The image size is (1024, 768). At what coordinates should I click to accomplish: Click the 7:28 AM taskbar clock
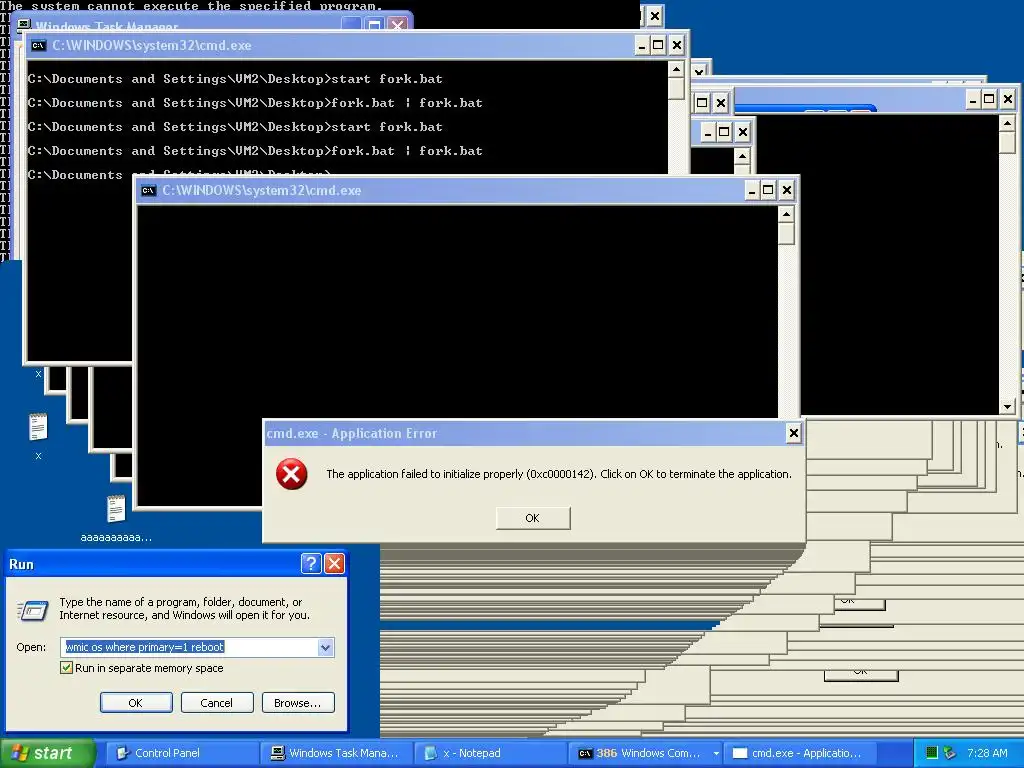[x=987, y=753]
